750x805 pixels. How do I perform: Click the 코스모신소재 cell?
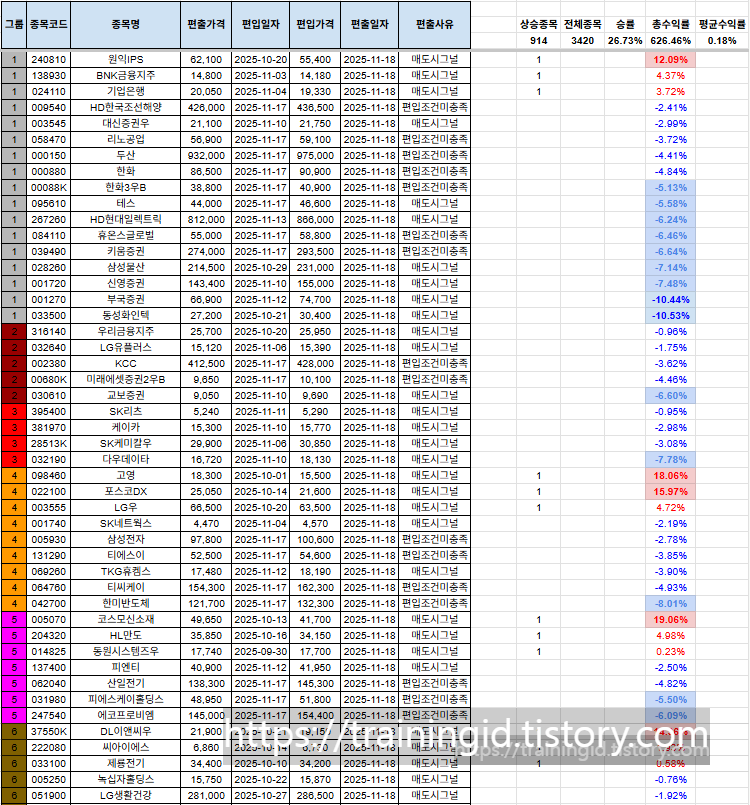[x=126, y=620]
